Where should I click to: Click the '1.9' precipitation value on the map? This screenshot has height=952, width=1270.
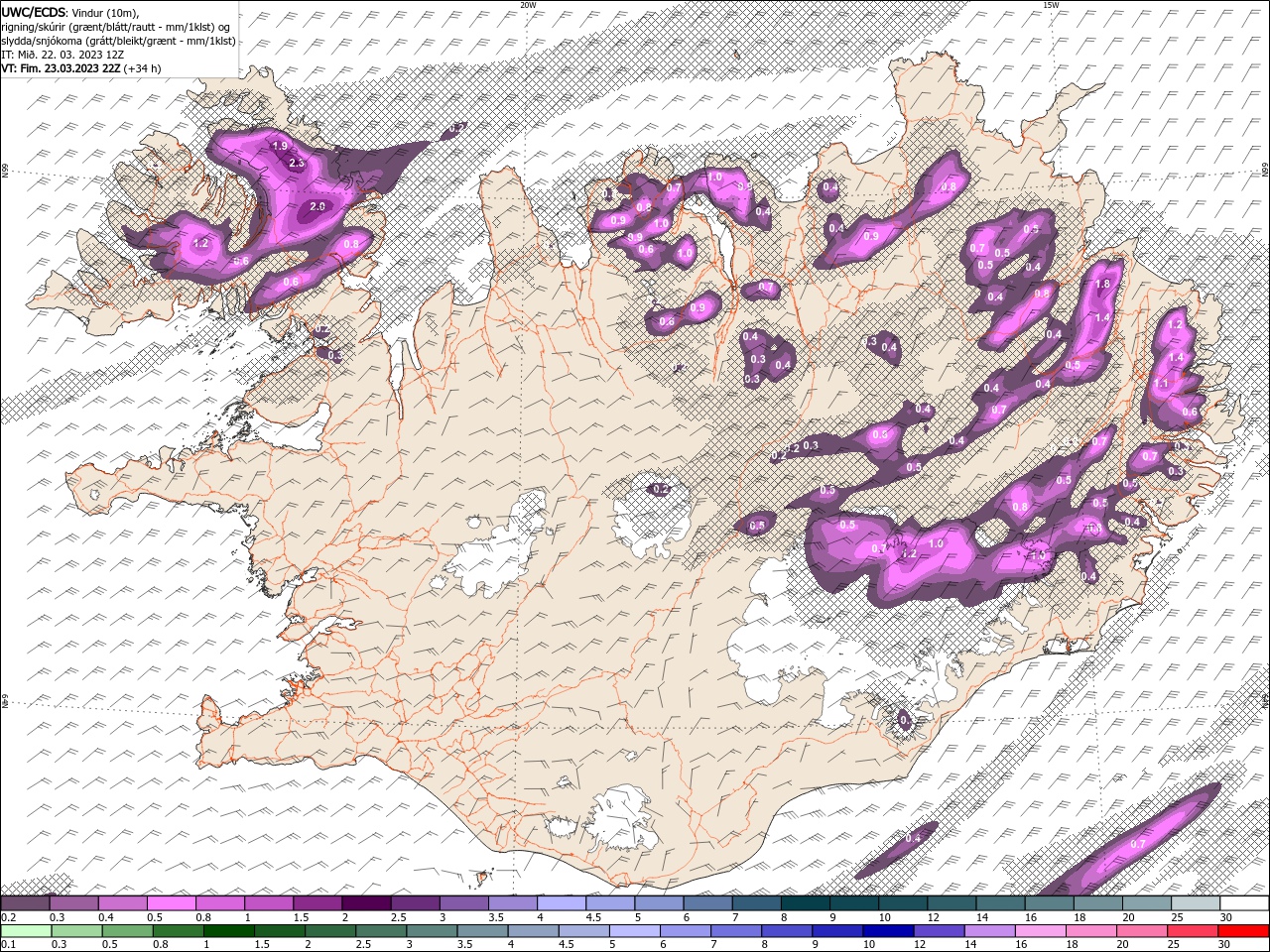click(x=279, y=147)
